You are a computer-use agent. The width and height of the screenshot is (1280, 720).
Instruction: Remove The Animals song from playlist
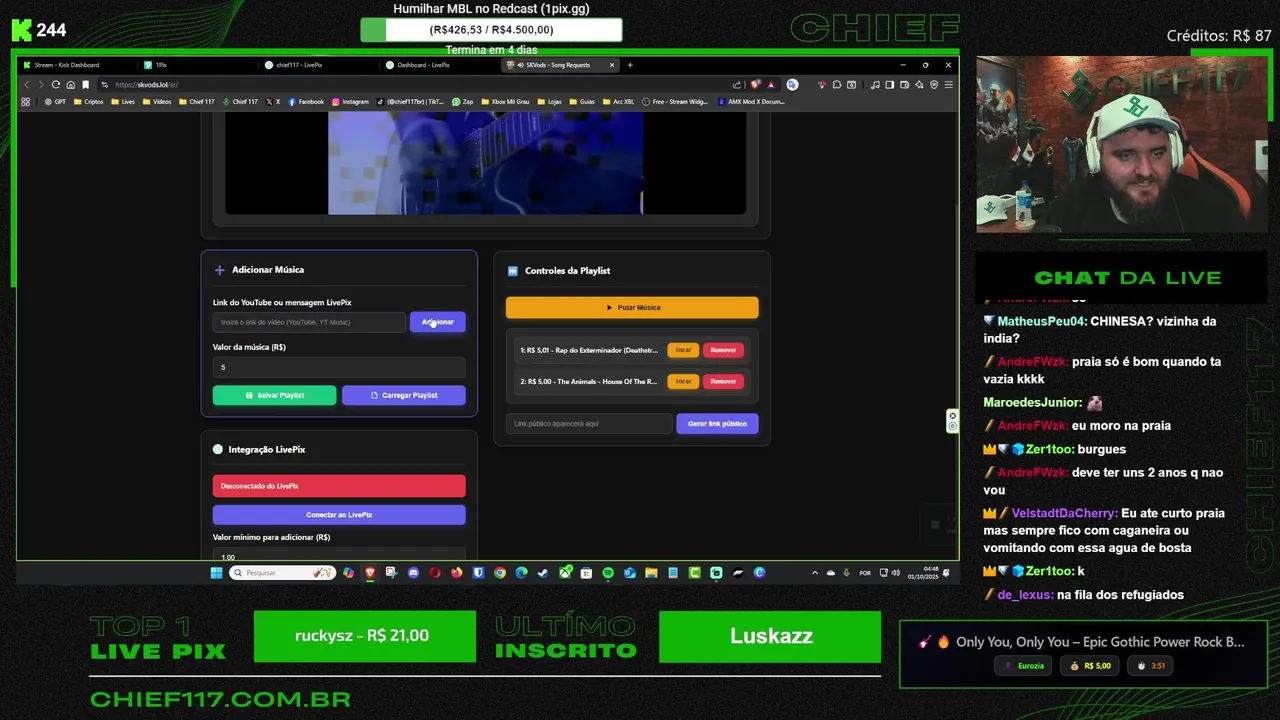(723, 381)
